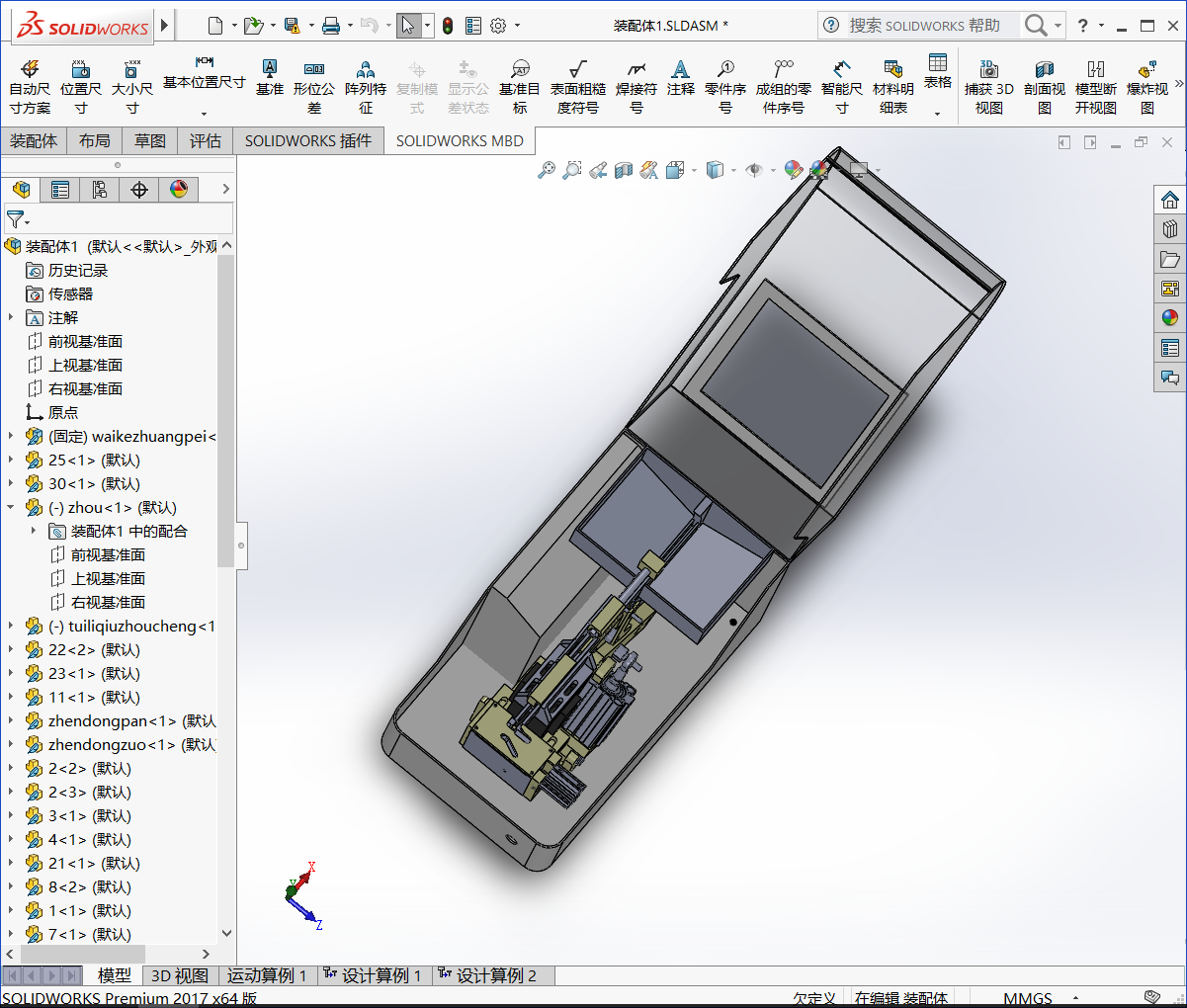
Task: Click Zoom to Area magnifier icon
Action: 571,170
